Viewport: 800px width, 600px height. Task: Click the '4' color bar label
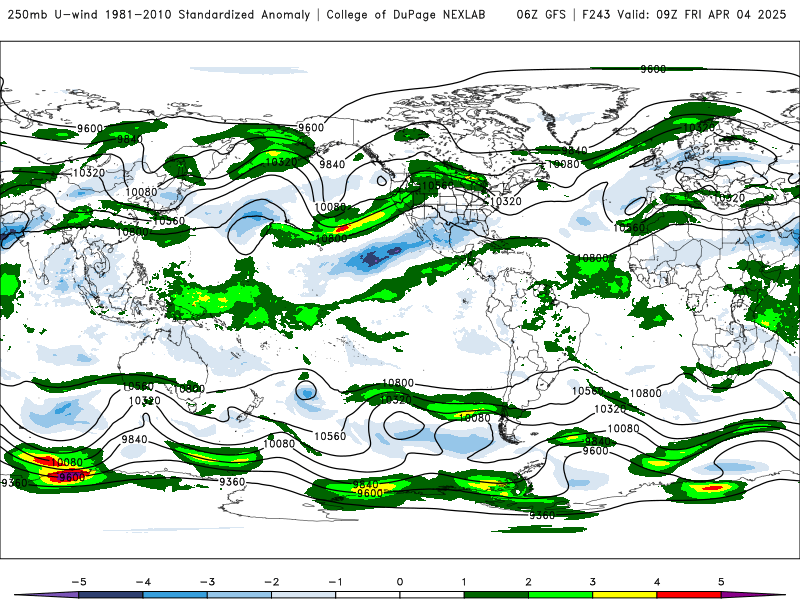coord(657,582)
